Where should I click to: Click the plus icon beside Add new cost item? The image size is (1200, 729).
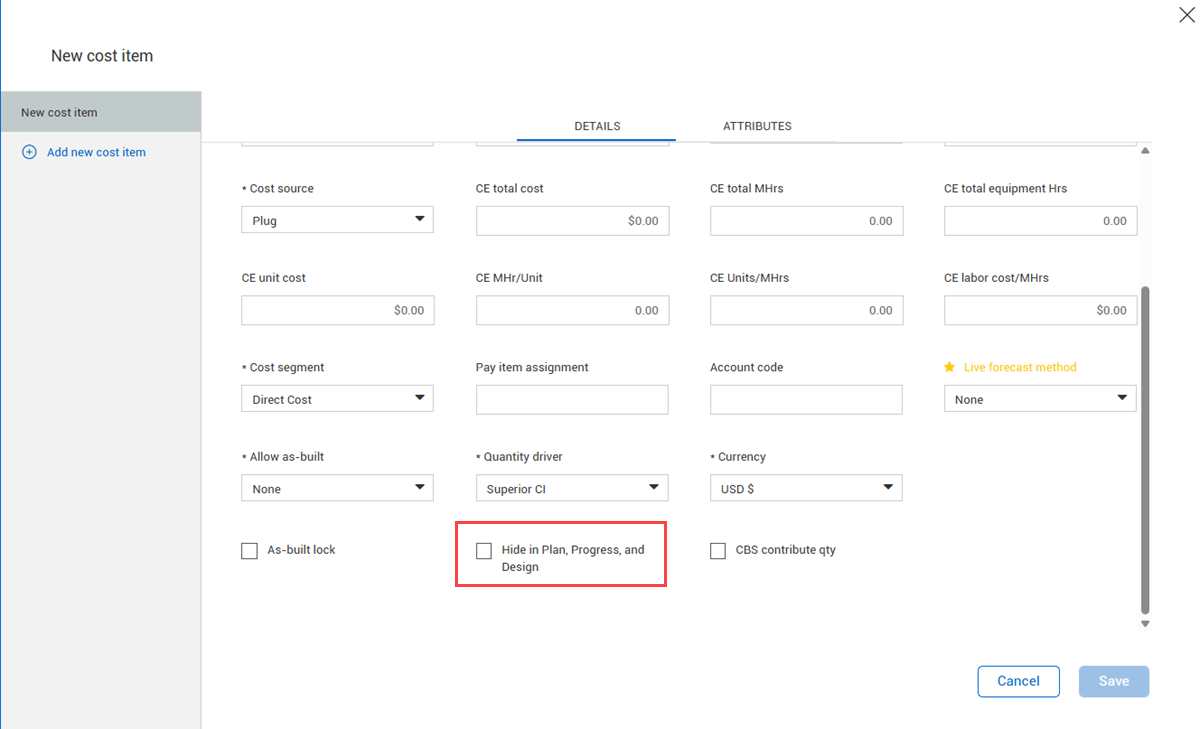(29, 152)
